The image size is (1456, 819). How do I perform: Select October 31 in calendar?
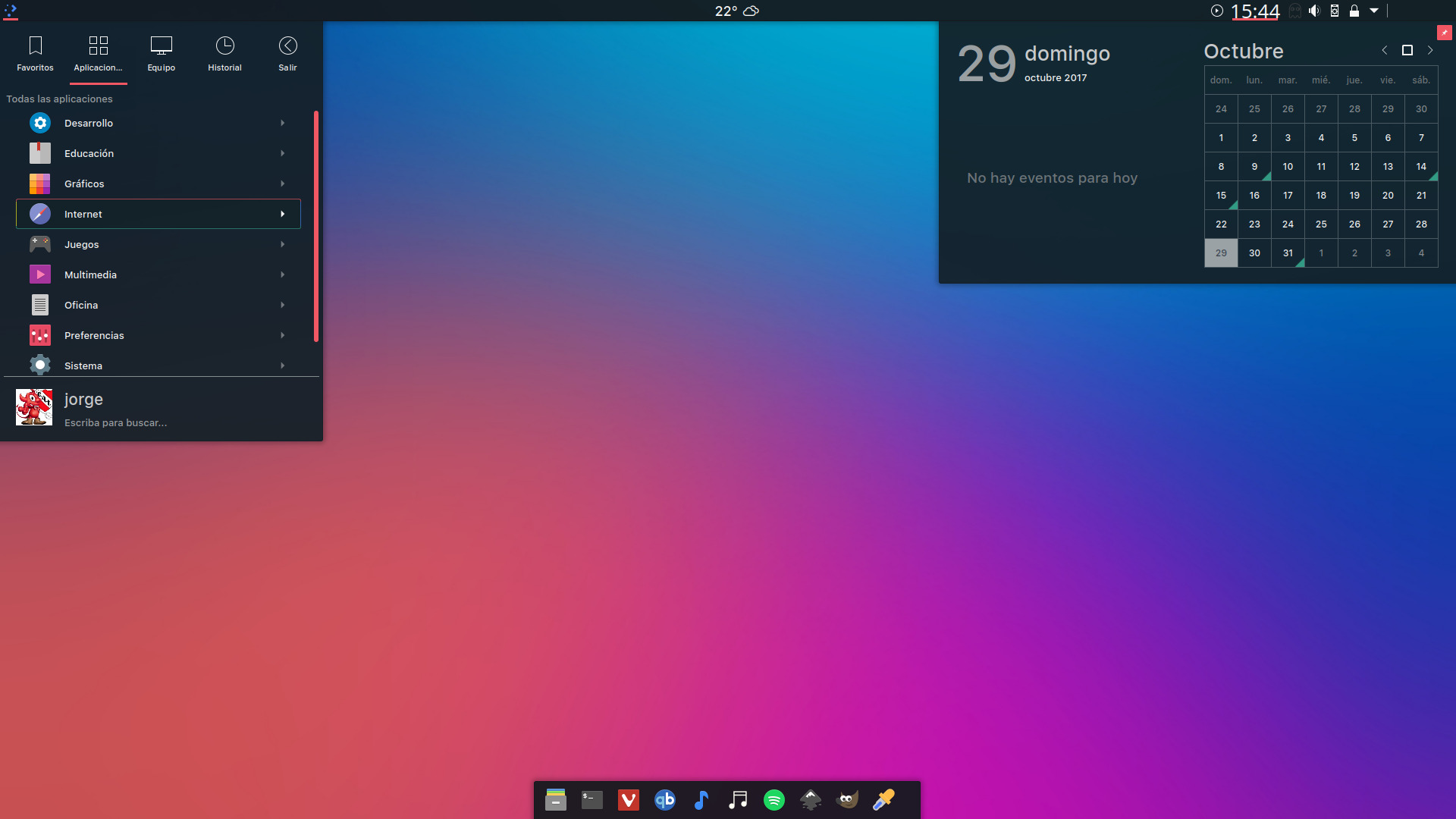[1288, 253]
